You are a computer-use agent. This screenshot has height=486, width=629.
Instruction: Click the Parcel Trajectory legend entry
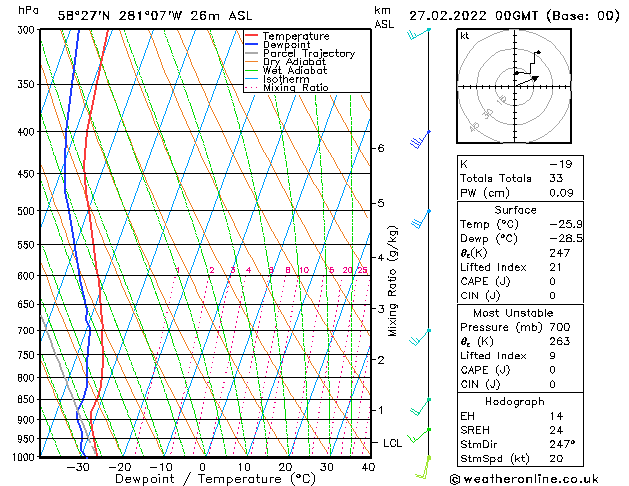[x=300, y=53]
